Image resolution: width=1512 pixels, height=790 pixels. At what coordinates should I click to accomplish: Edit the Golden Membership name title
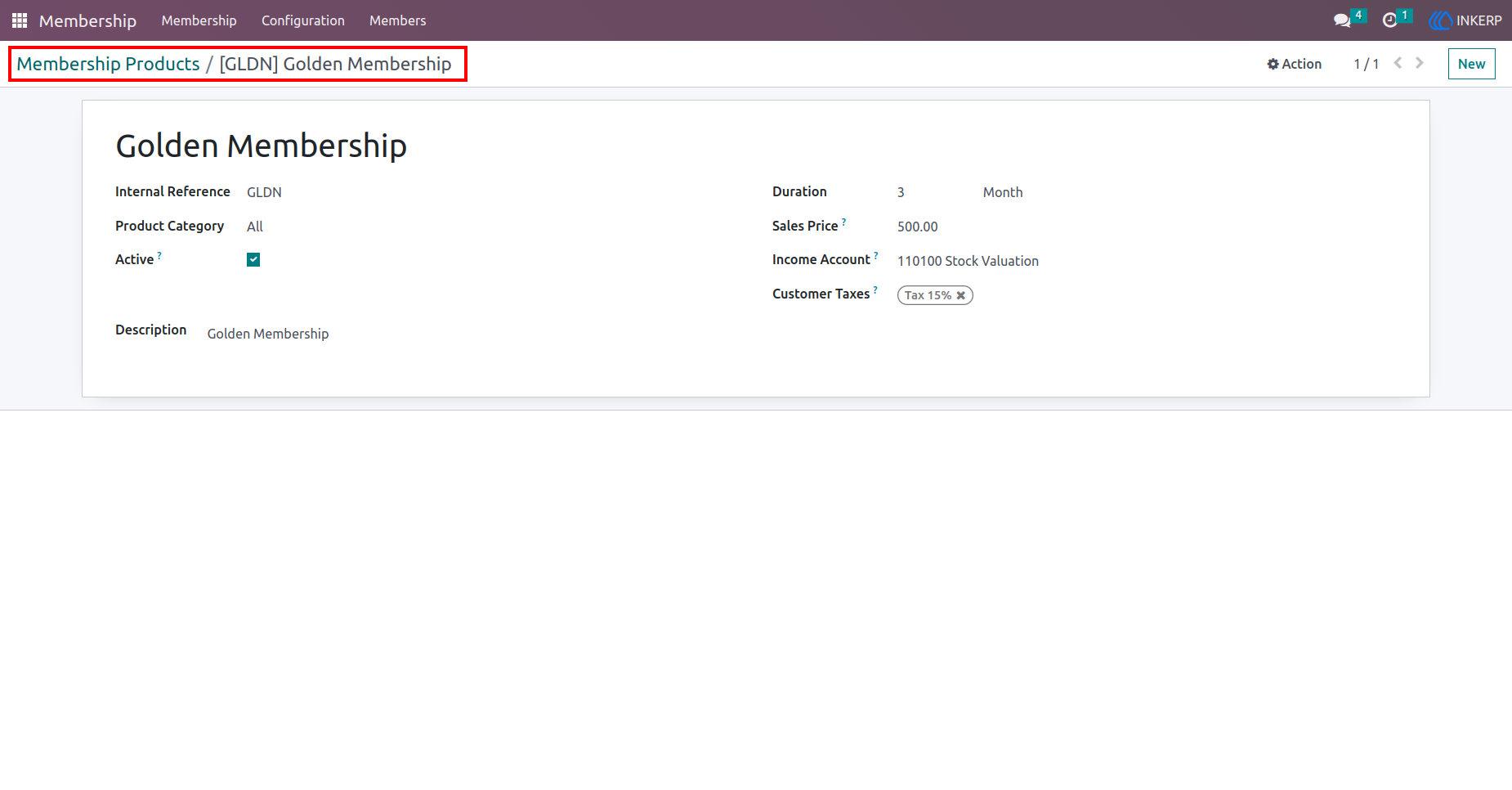[x=261, y=146]
